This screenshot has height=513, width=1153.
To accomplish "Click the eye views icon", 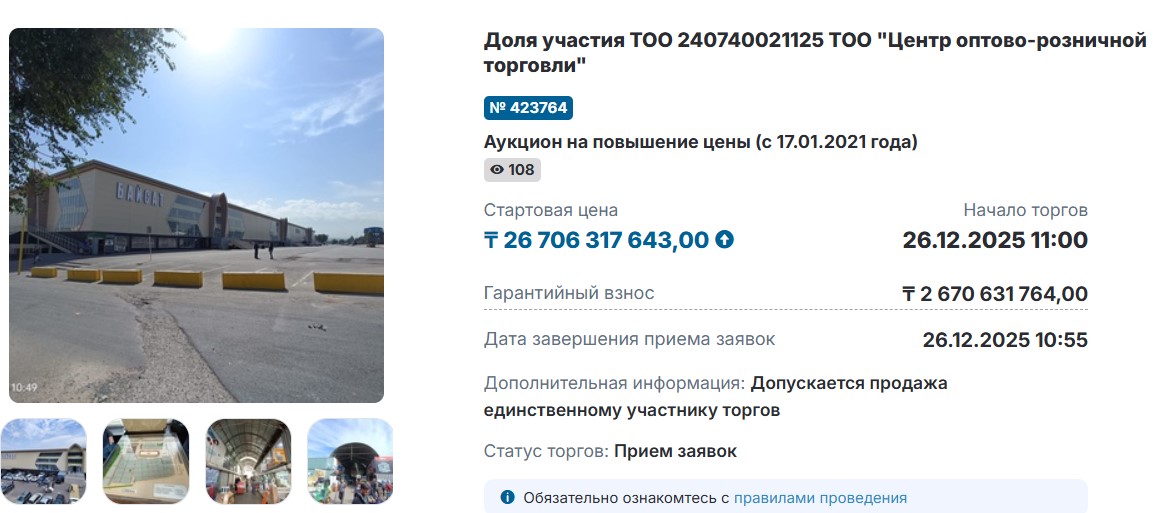I will pyautogui.click(x=496, y=170).
